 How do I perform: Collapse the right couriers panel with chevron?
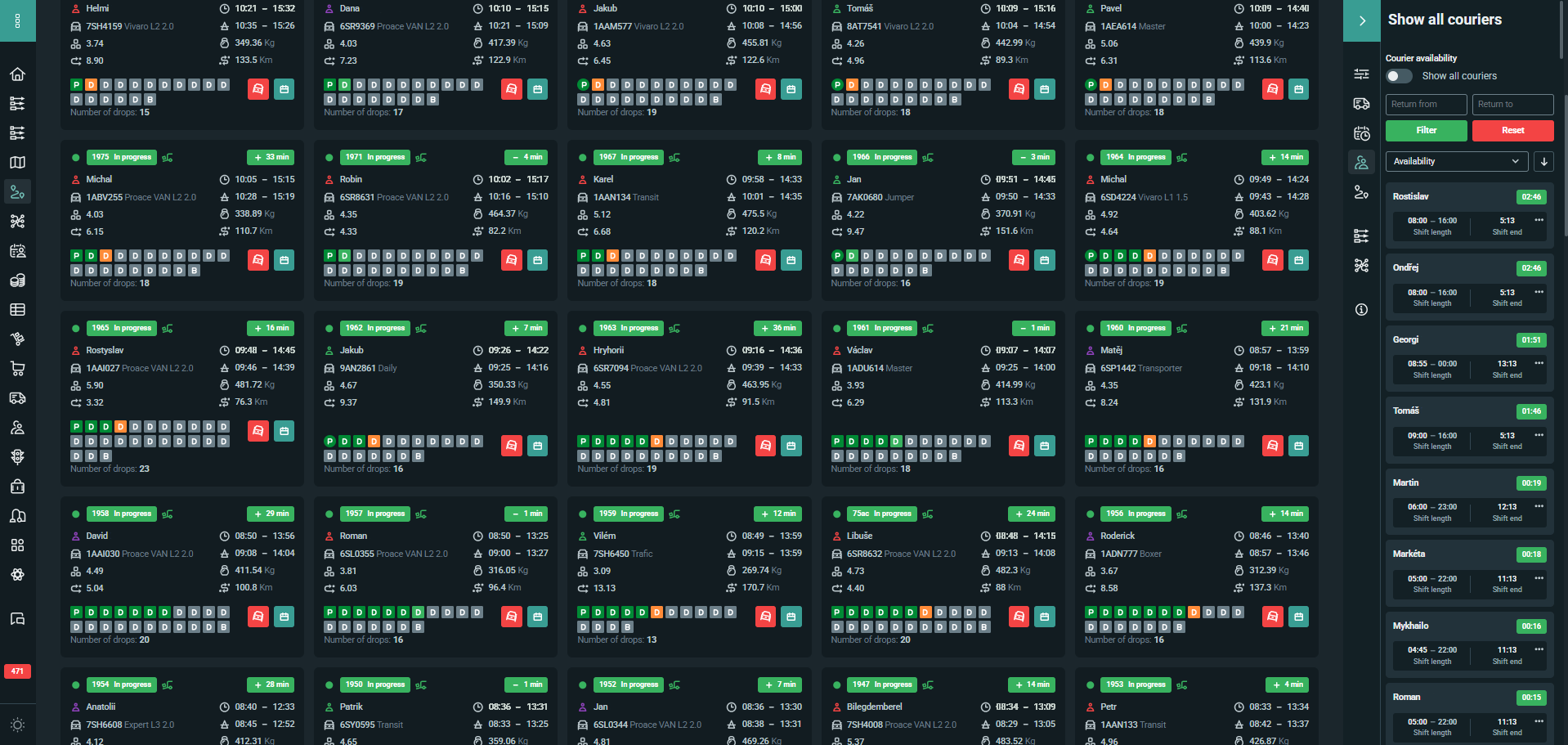(x=1362, y=20)
